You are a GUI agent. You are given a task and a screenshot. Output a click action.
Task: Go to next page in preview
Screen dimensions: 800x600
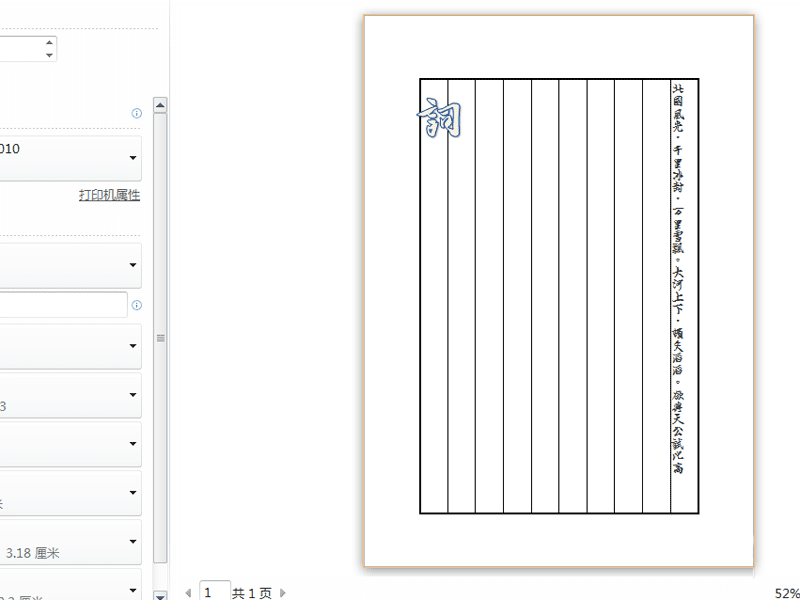(283, 593)
